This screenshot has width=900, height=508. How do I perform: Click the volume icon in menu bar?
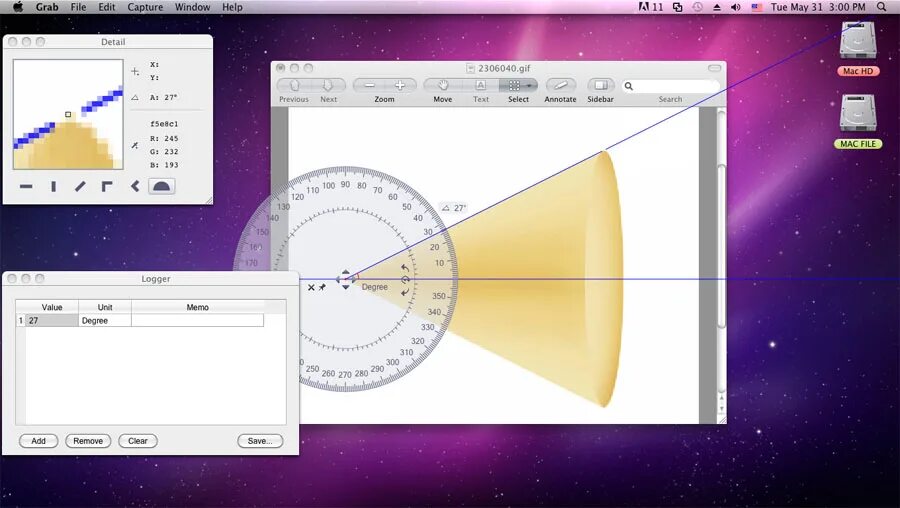pyautogui.click(x=736, y=7)
